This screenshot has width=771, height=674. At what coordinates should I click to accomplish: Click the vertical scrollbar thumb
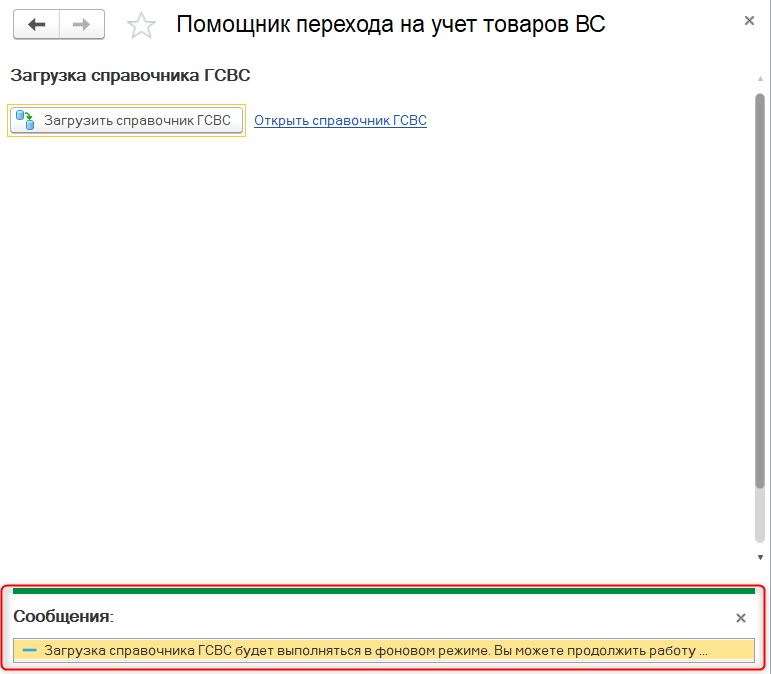coord(760,290)
